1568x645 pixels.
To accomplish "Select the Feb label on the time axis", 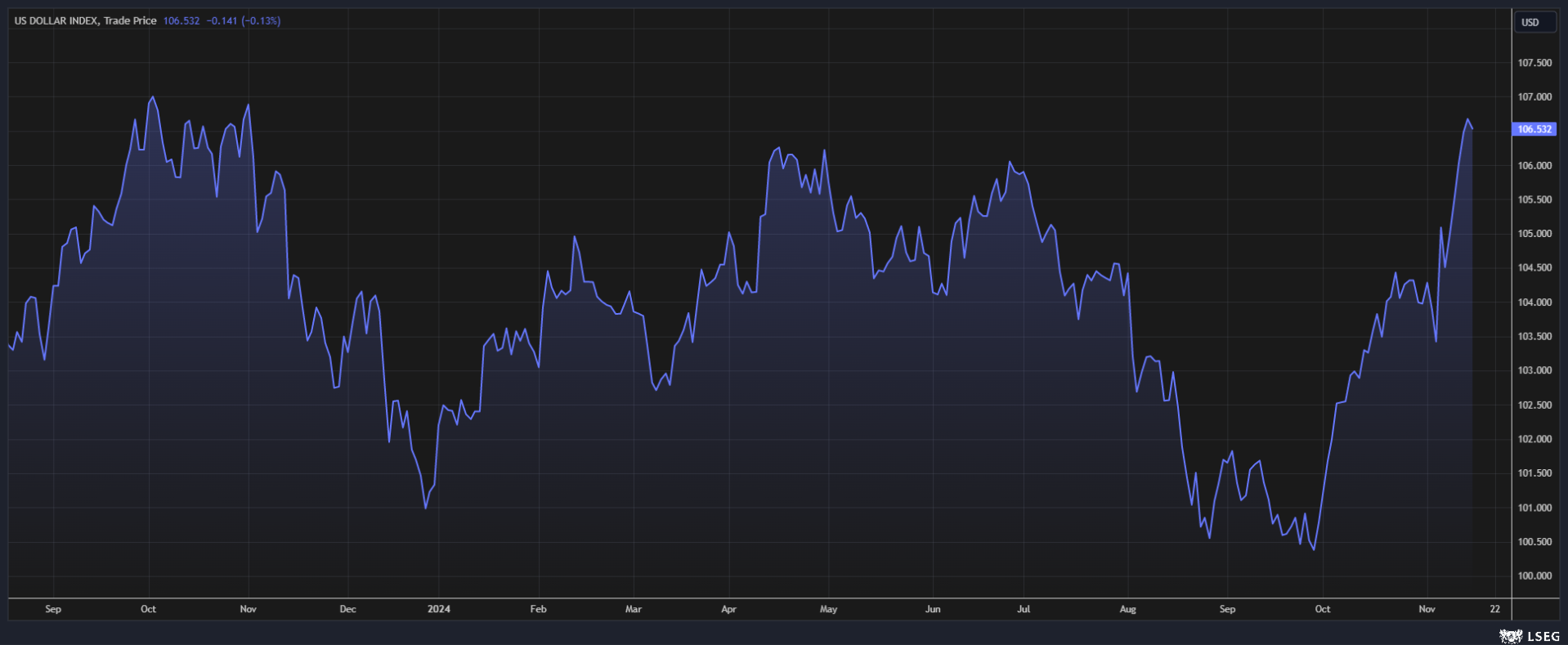I will point(538,609).
